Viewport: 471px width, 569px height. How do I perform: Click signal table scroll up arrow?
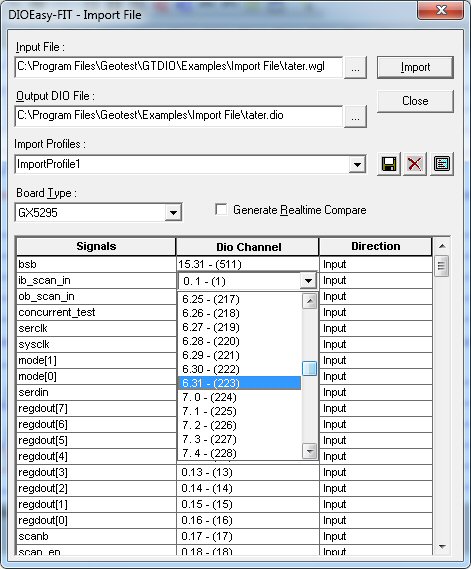442,246
